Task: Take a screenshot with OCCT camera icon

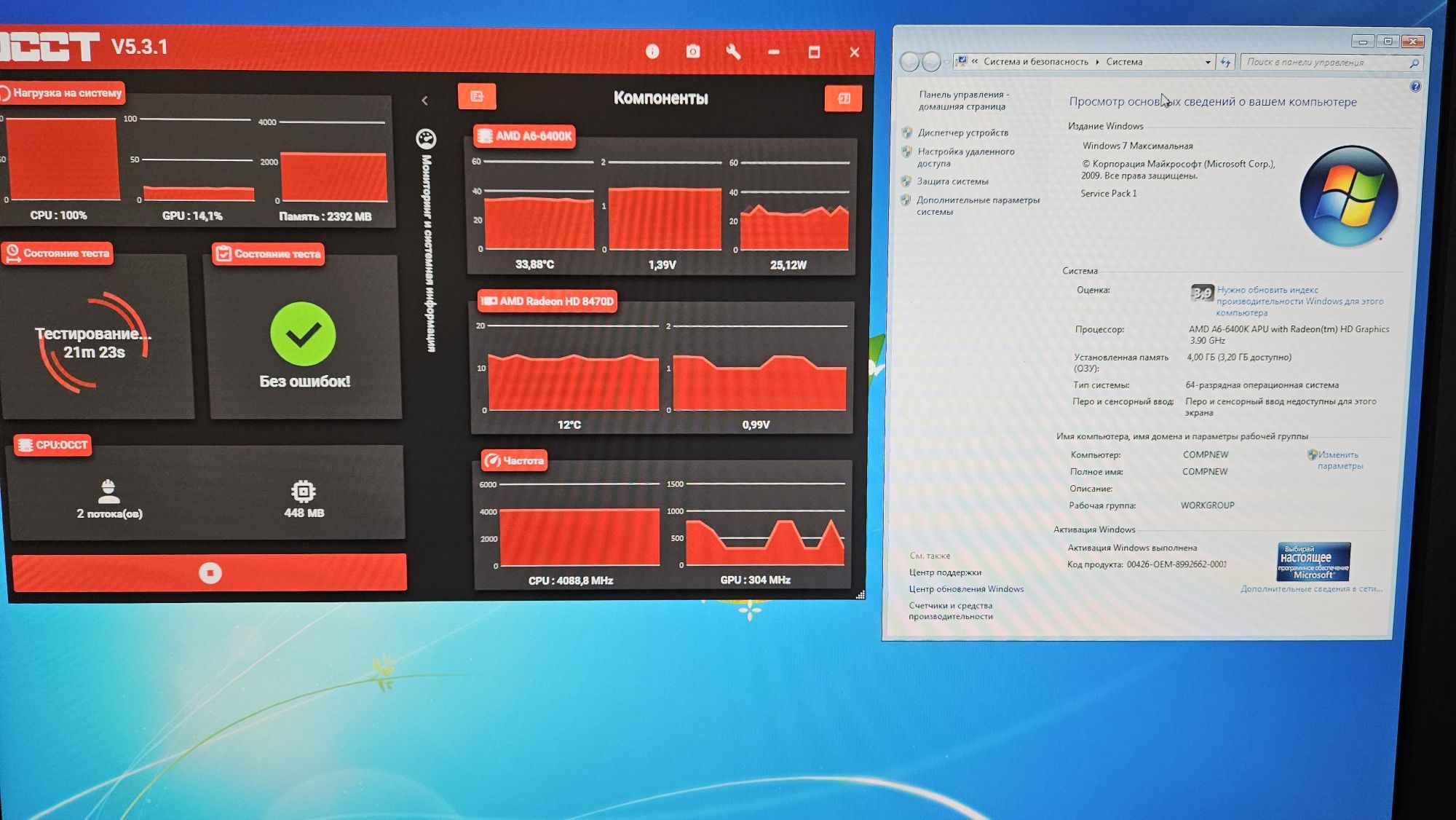Action: click(693, 51)
